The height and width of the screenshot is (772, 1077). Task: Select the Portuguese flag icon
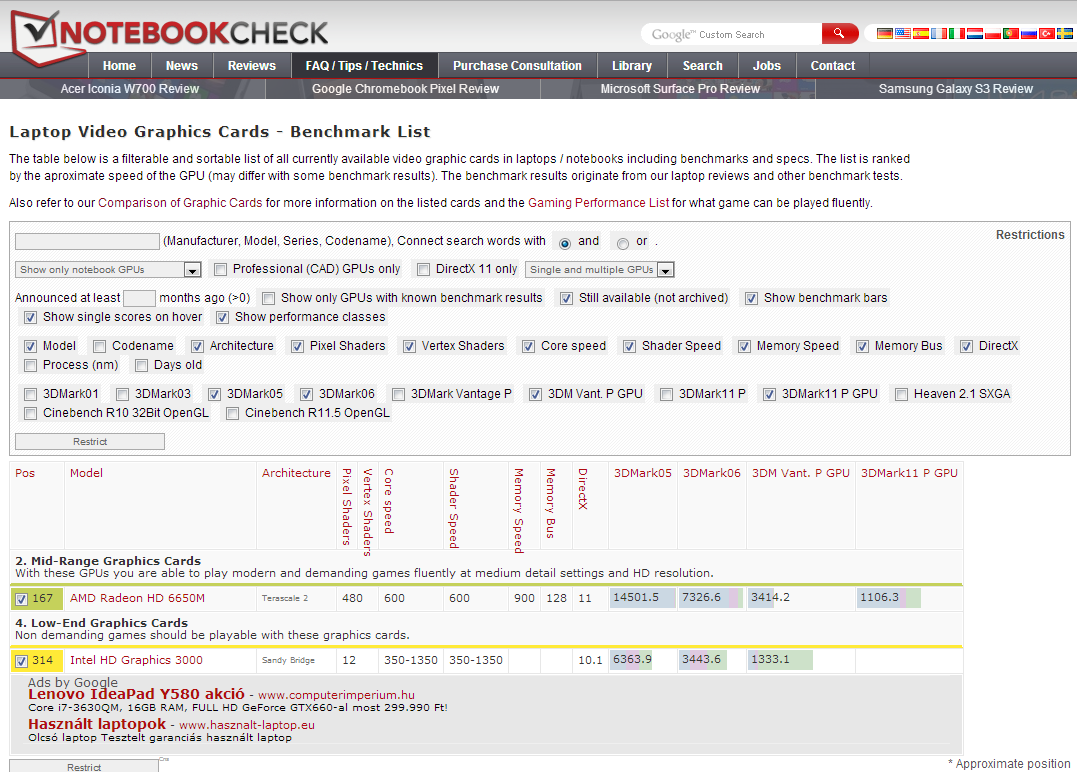tap(1010, 33)
